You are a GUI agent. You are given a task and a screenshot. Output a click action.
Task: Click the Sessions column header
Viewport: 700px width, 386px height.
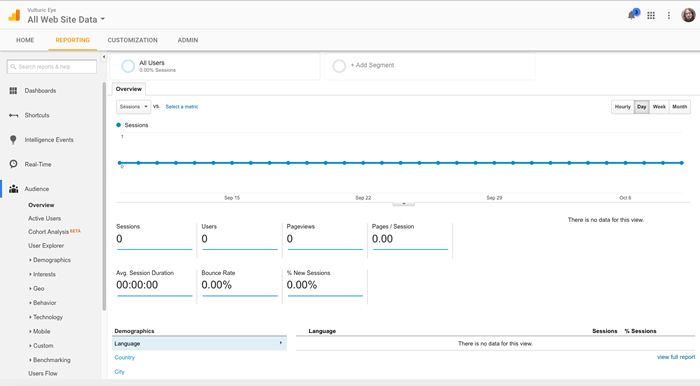(x=604, y=331)
